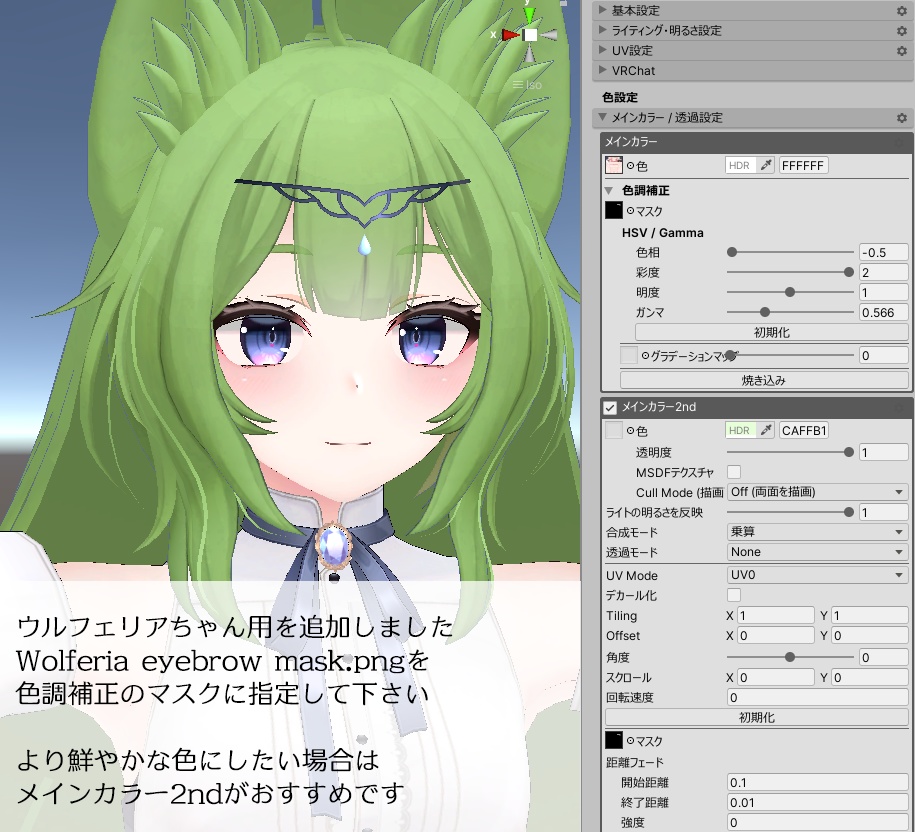Open 合成モード dropdown showing 乗算
915x832 pixels.
pyautogui.click(x=817, y=532)
